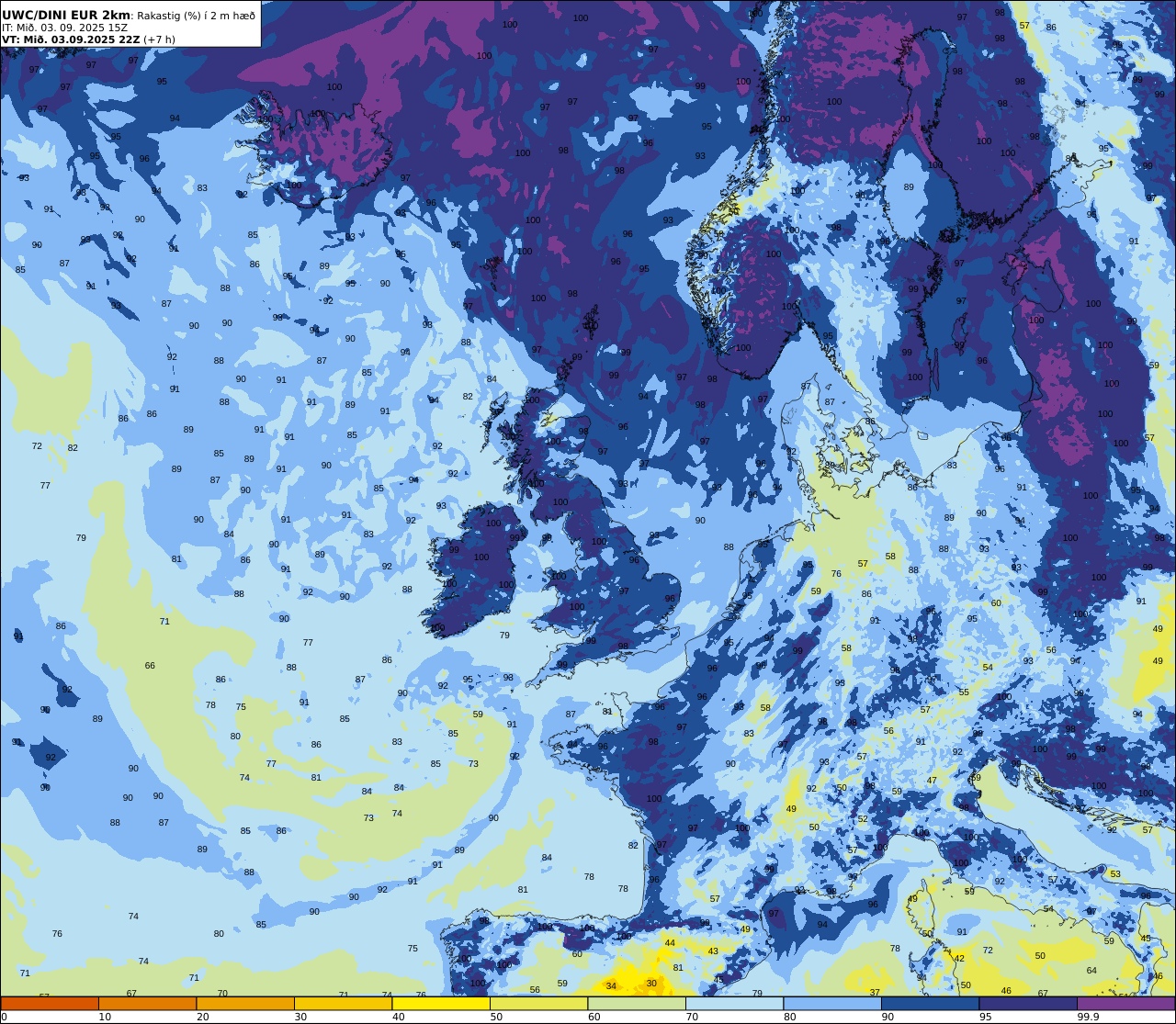
Task: Click the 10–20% orange legend swatch
Action: coord(147,1004)
